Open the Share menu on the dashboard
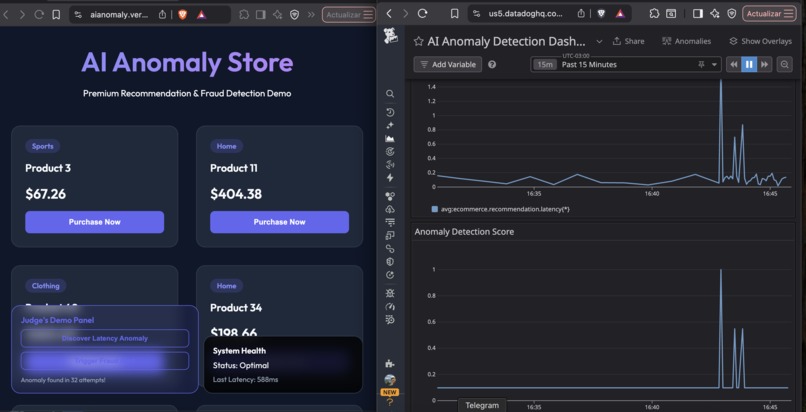The height and width of the screenshot is (412, 806). [628, 41]
